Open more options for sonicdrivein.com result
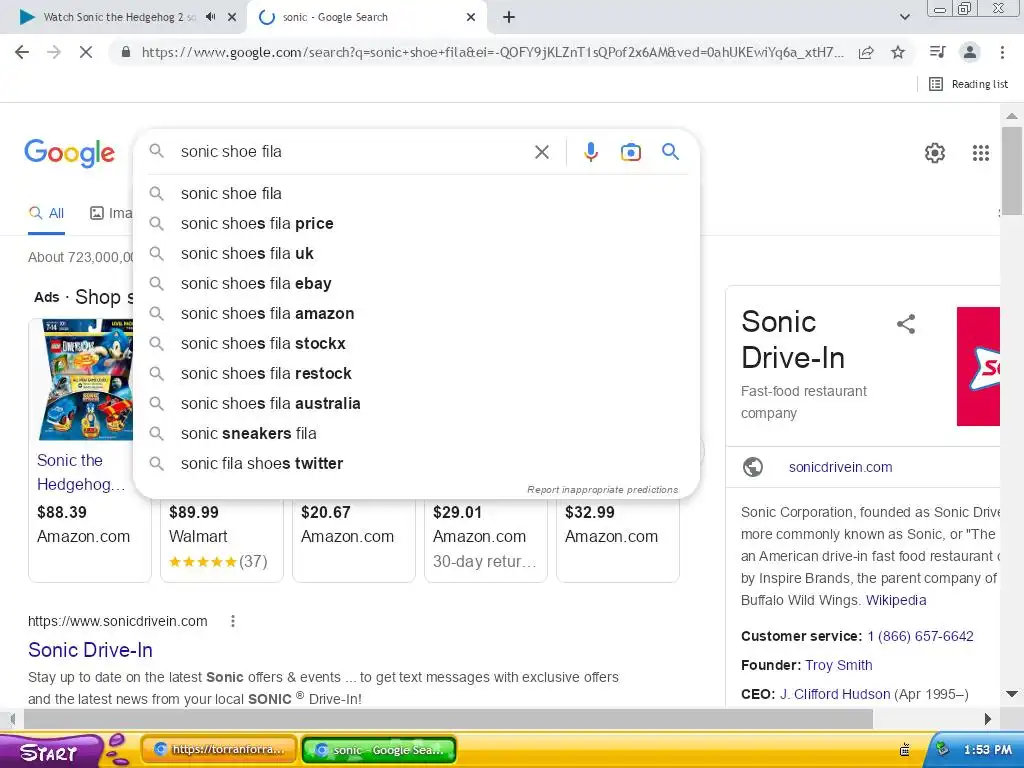The height and width of the screenshot is (768, 1024). coord(232,621)
